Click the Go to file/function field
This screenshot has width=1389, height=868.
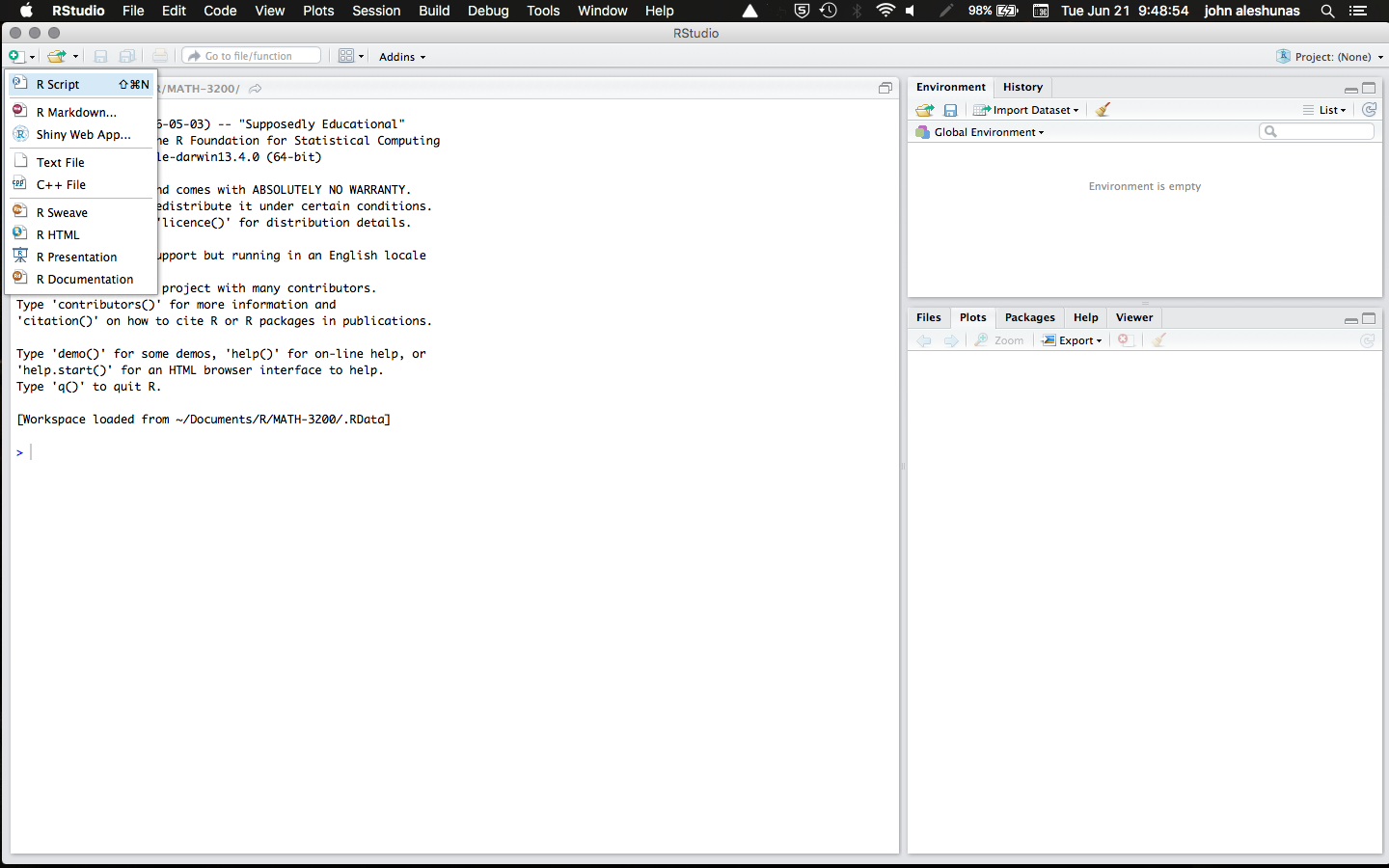251,55
